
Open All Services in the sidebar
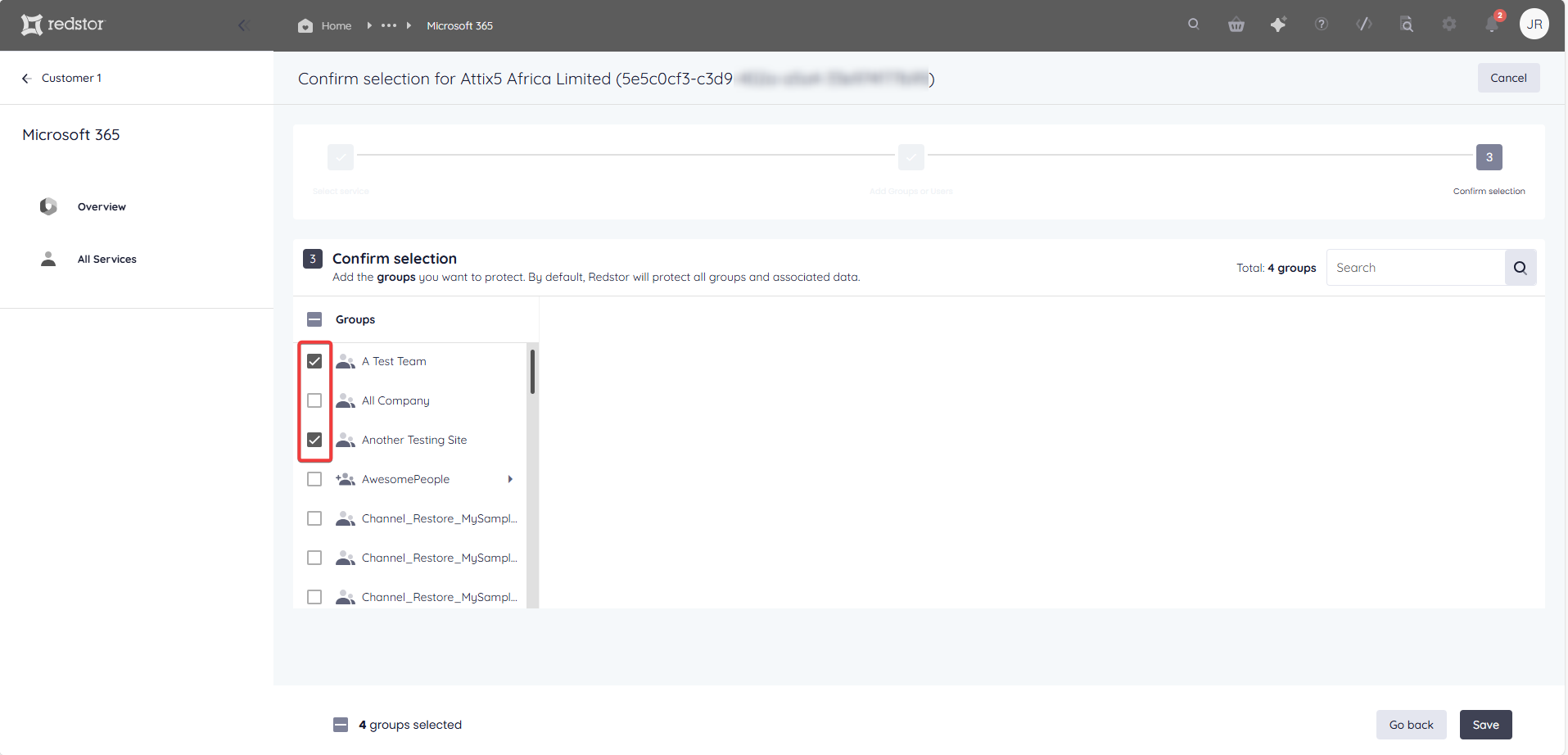pyautogui.click(x=107, y=259)
